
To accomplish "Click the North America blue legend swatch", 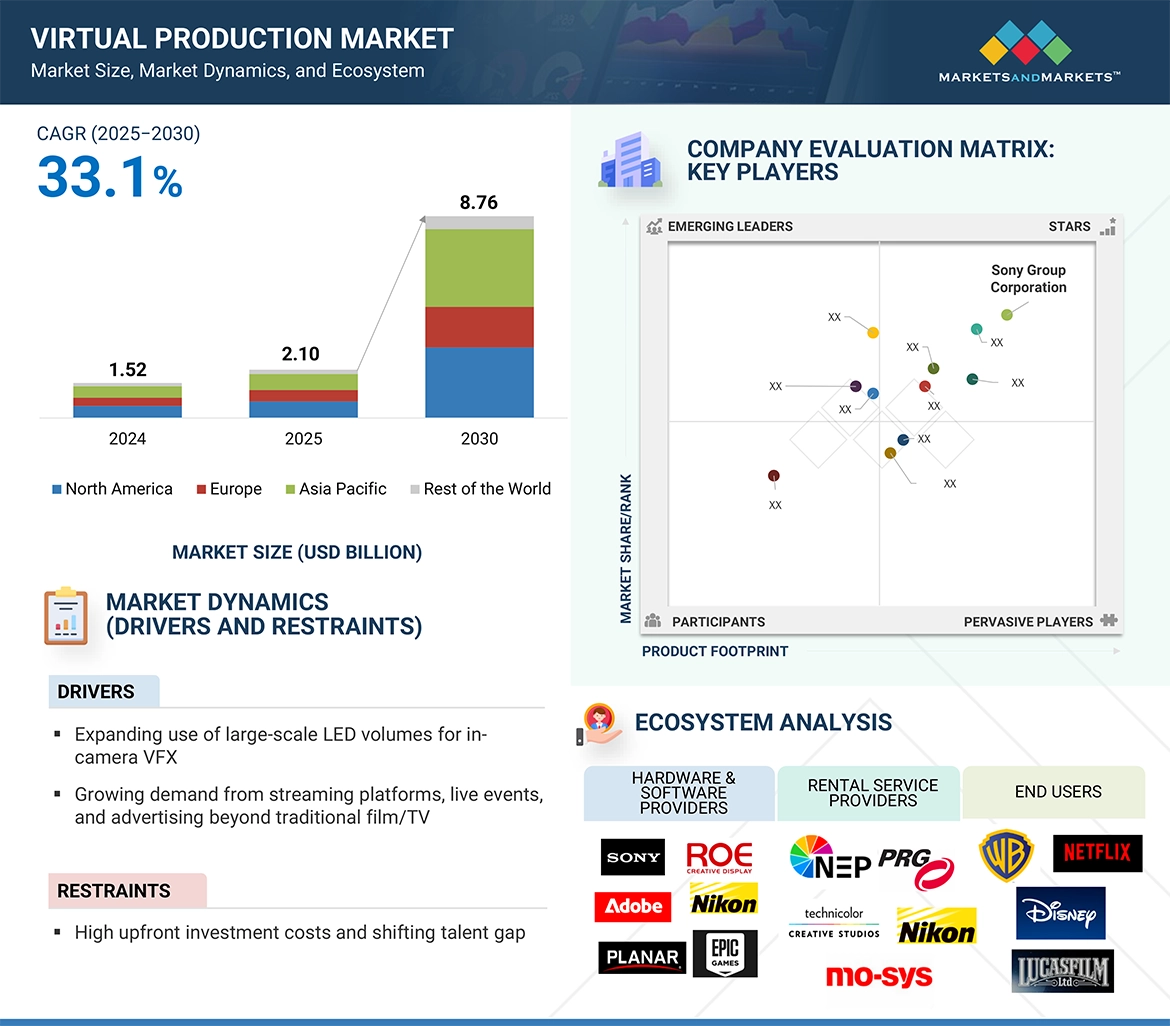I will pos(57,490).
